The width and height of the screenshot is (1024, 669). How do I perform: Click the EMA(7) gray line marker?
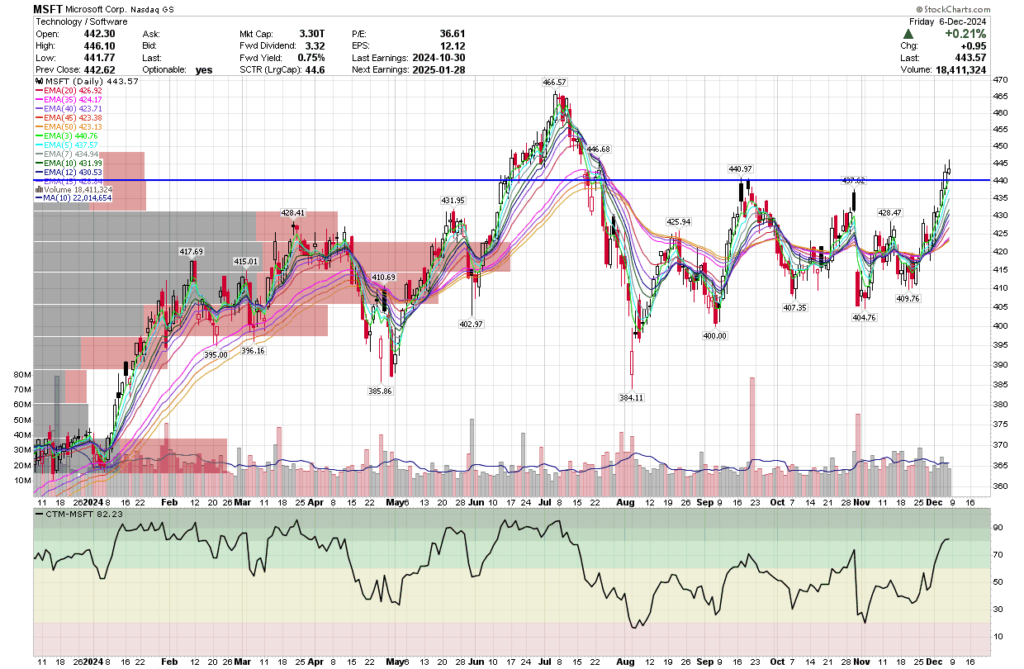pos(39,153)
